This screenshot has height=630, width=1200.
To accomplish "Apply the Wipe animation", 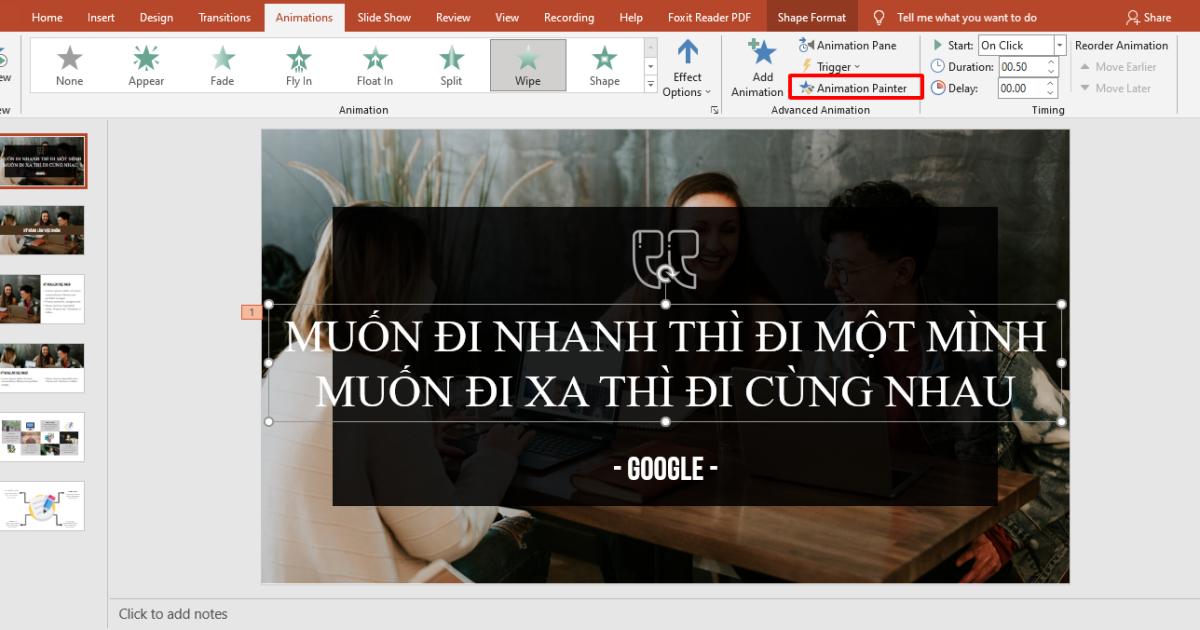I will 528,64.
